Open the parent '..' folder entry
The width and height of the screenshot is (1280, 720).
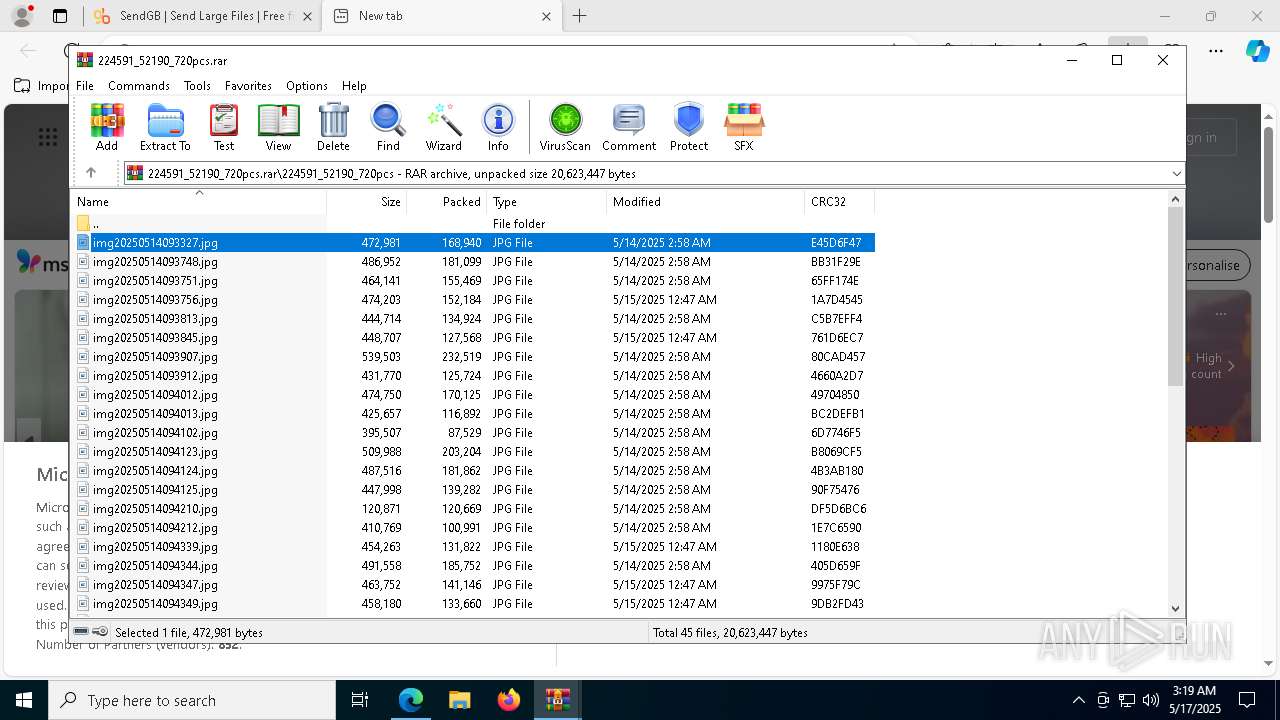click(x=96, y=223)
